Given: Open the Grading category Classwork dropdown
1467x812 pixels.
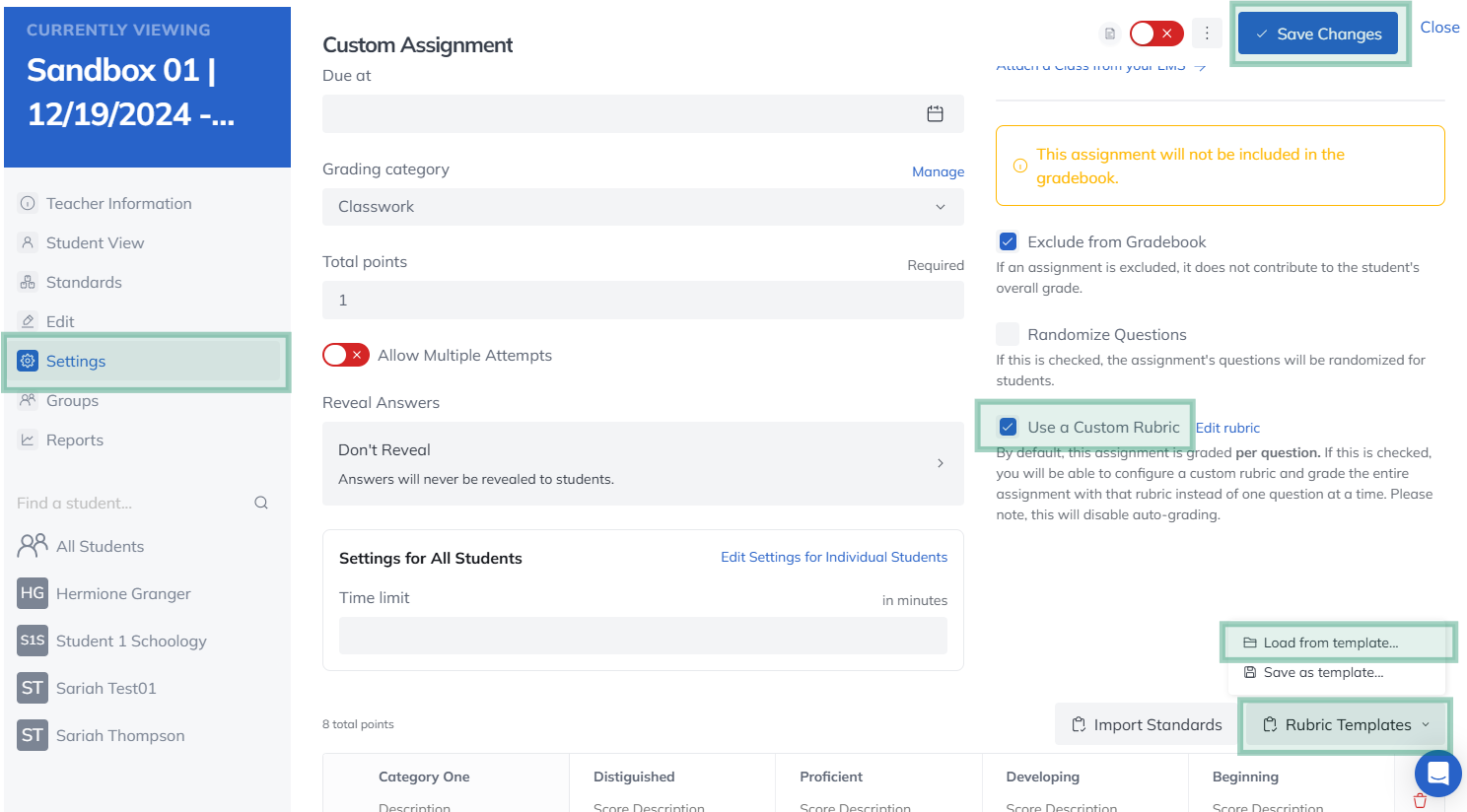Looking at the screenshot, I should (643, 207).
